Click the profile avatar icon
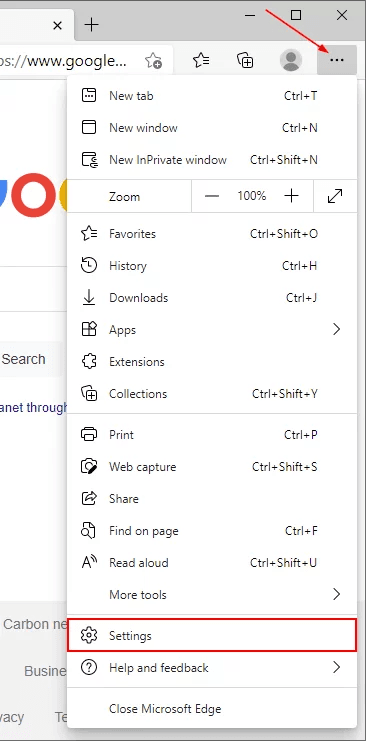This screenshot has height=741, width=366. tap(291, 60)
